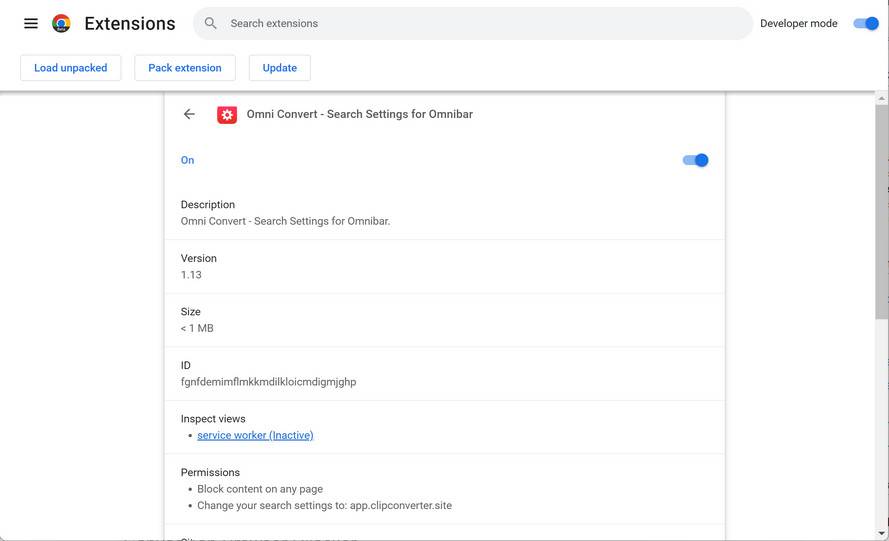Click Pack extension button
The height and width of the screenshot is (541, 889).
pyautogui.click(x=185, y=68)
